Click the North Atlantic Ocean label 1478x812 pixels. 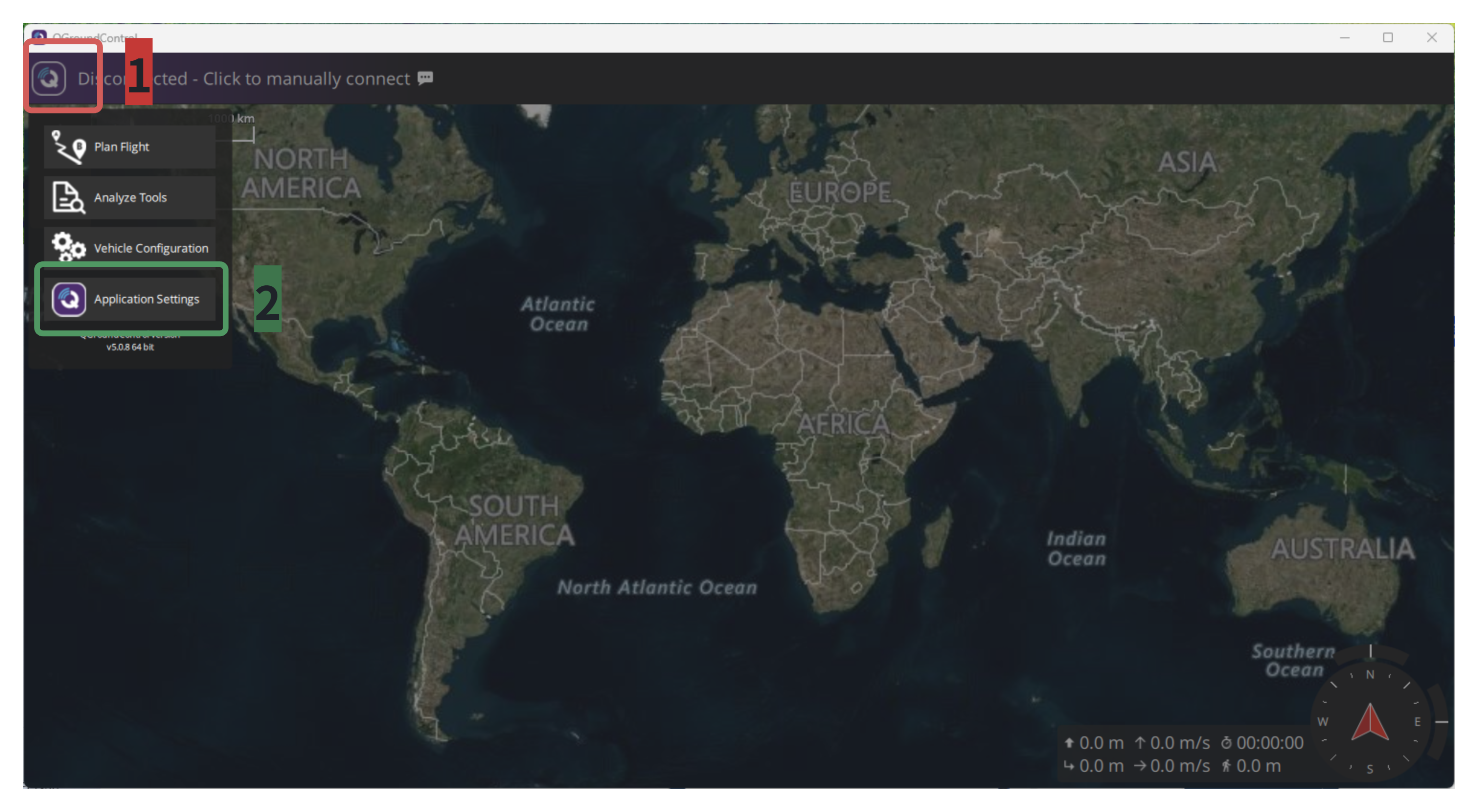pos(658,587)
